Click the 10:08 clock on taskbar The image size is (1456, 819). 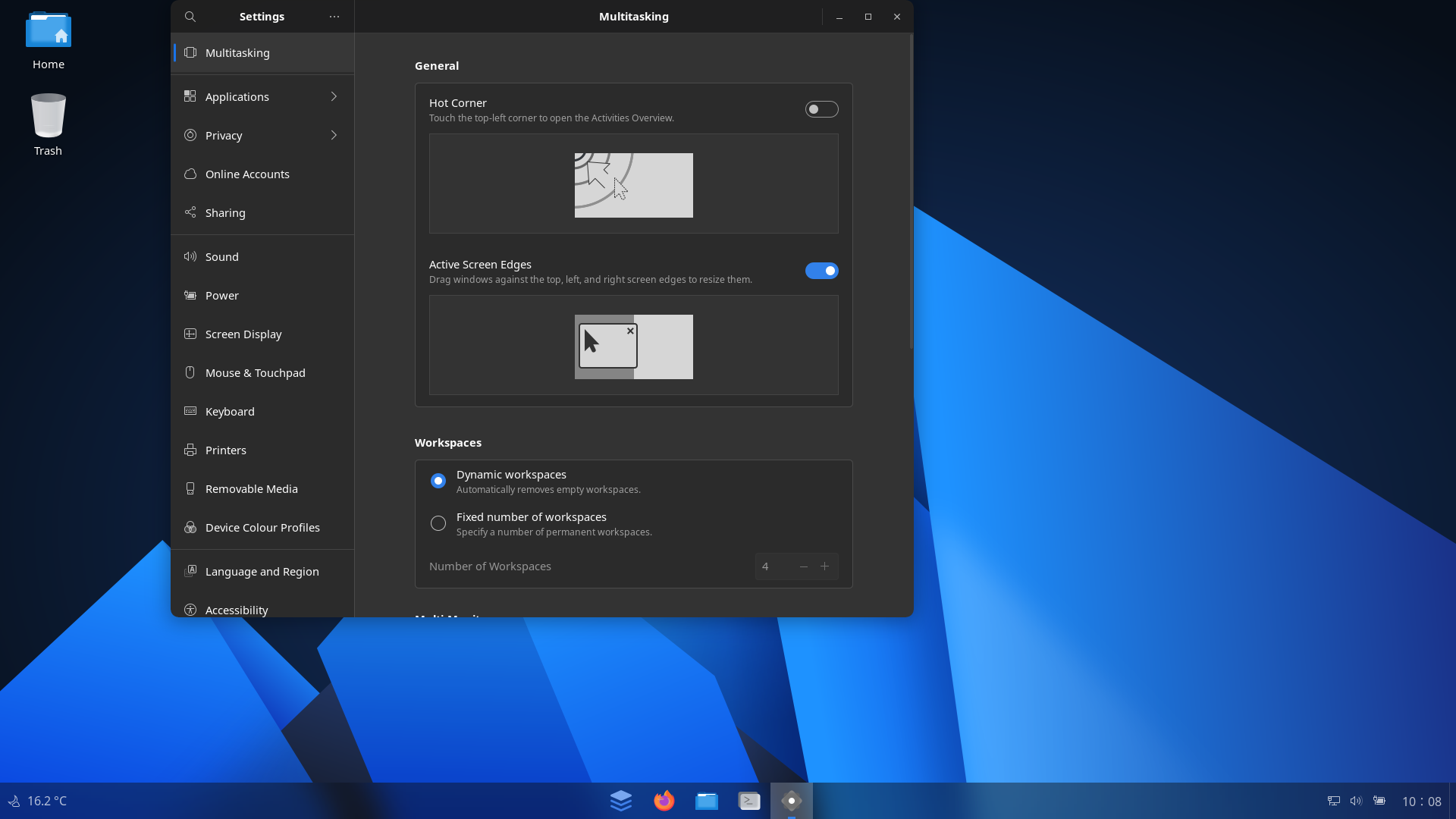(x=1422, y=802)
